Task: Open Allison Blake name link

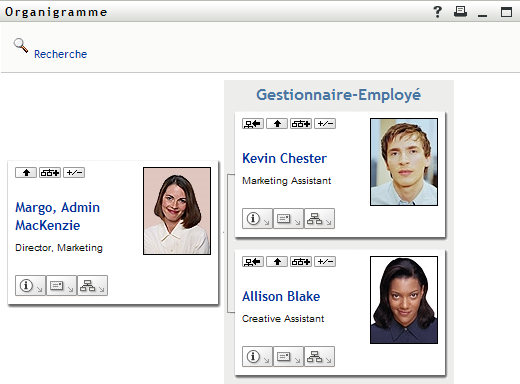Action: tap(281, 296)
